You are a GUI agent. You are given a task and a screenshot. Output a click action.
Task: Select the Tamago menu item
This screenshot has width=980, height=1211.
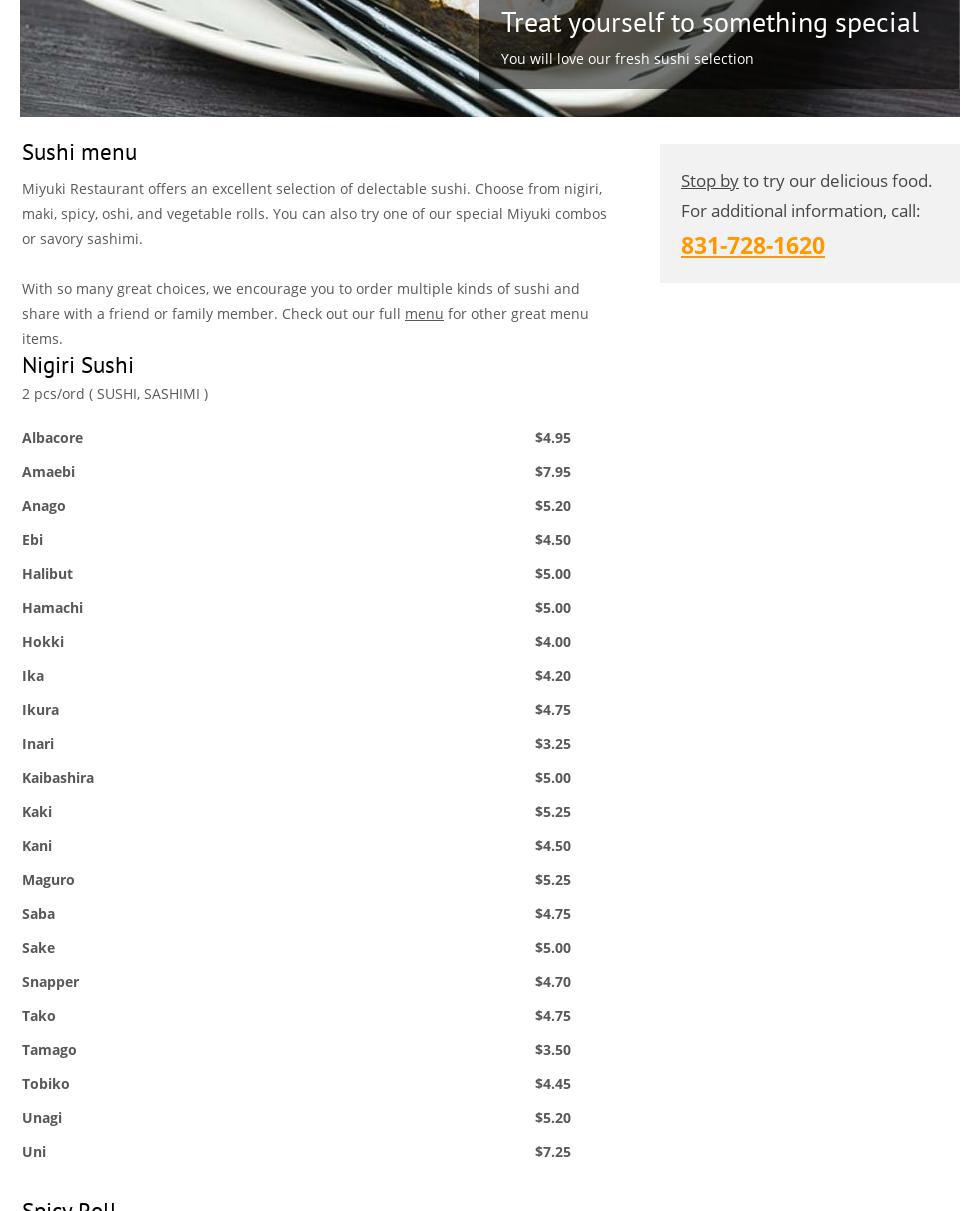[49, 1050]
